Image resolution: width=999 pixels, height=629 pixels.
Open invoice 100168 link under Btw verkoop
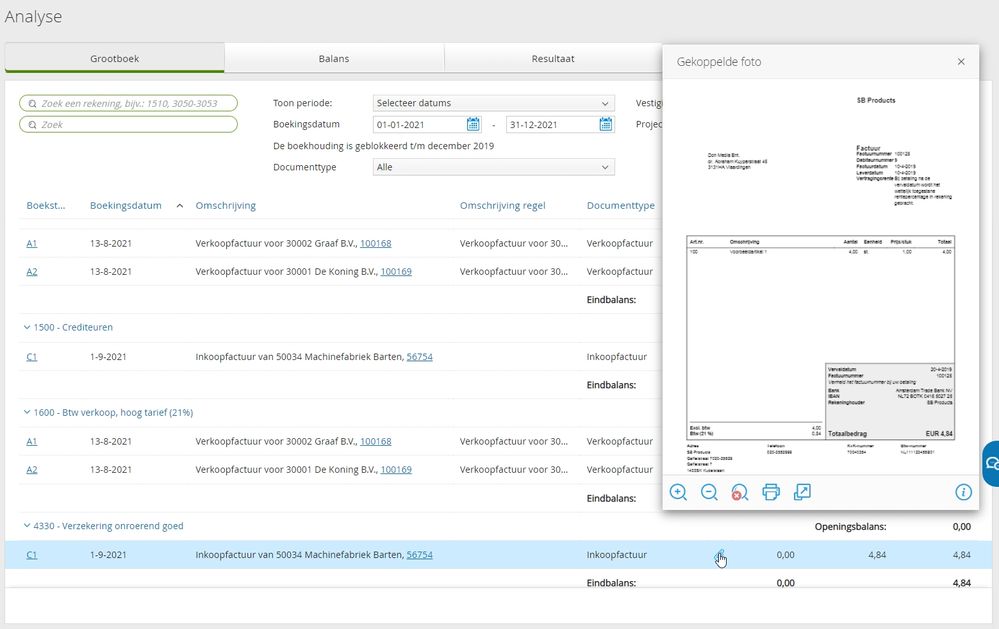376,441
